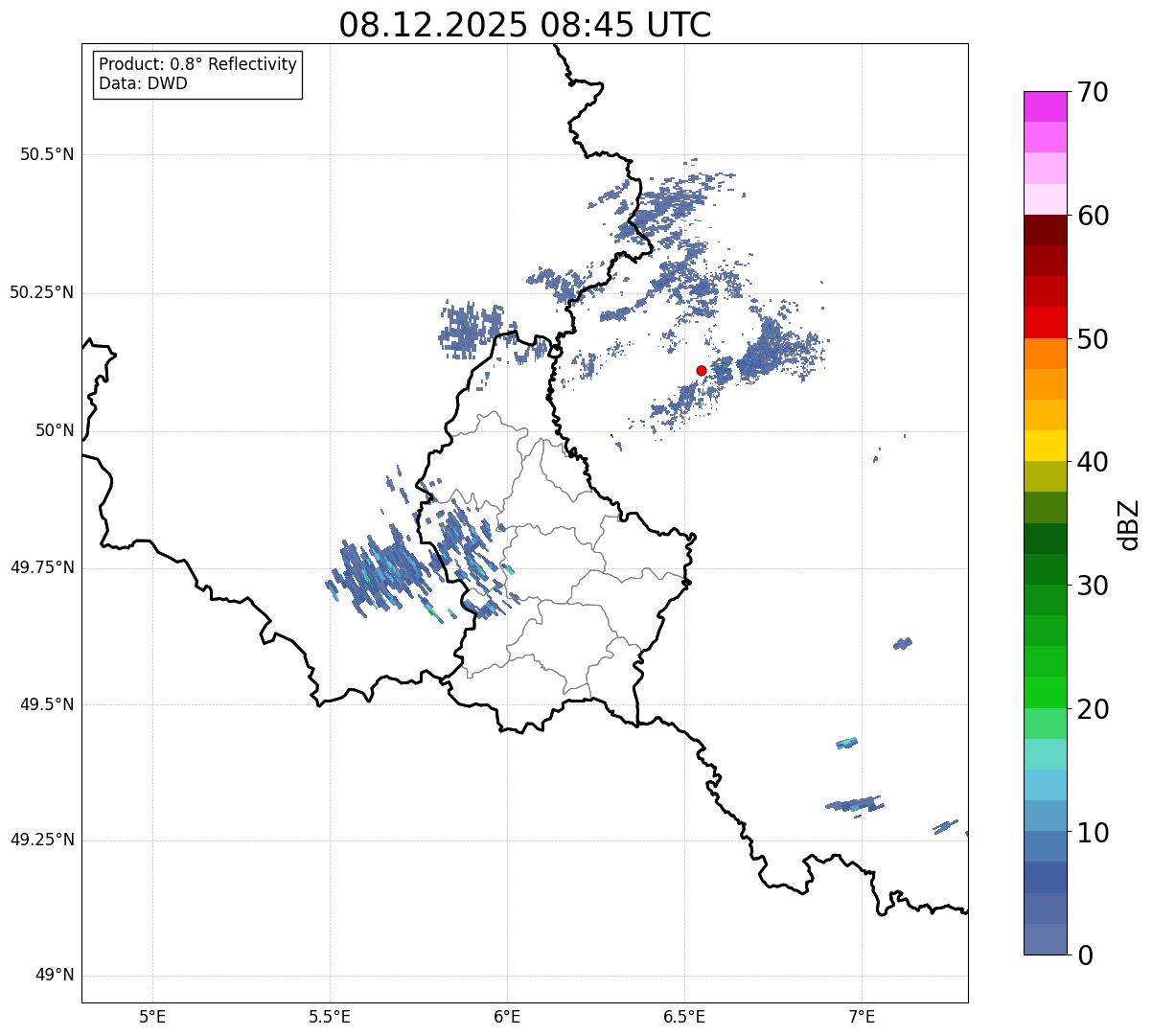1152x1036 pixels.
Task: Click the elongated echo near 7°E 49.3°N
Action: [x=855, y=804]
